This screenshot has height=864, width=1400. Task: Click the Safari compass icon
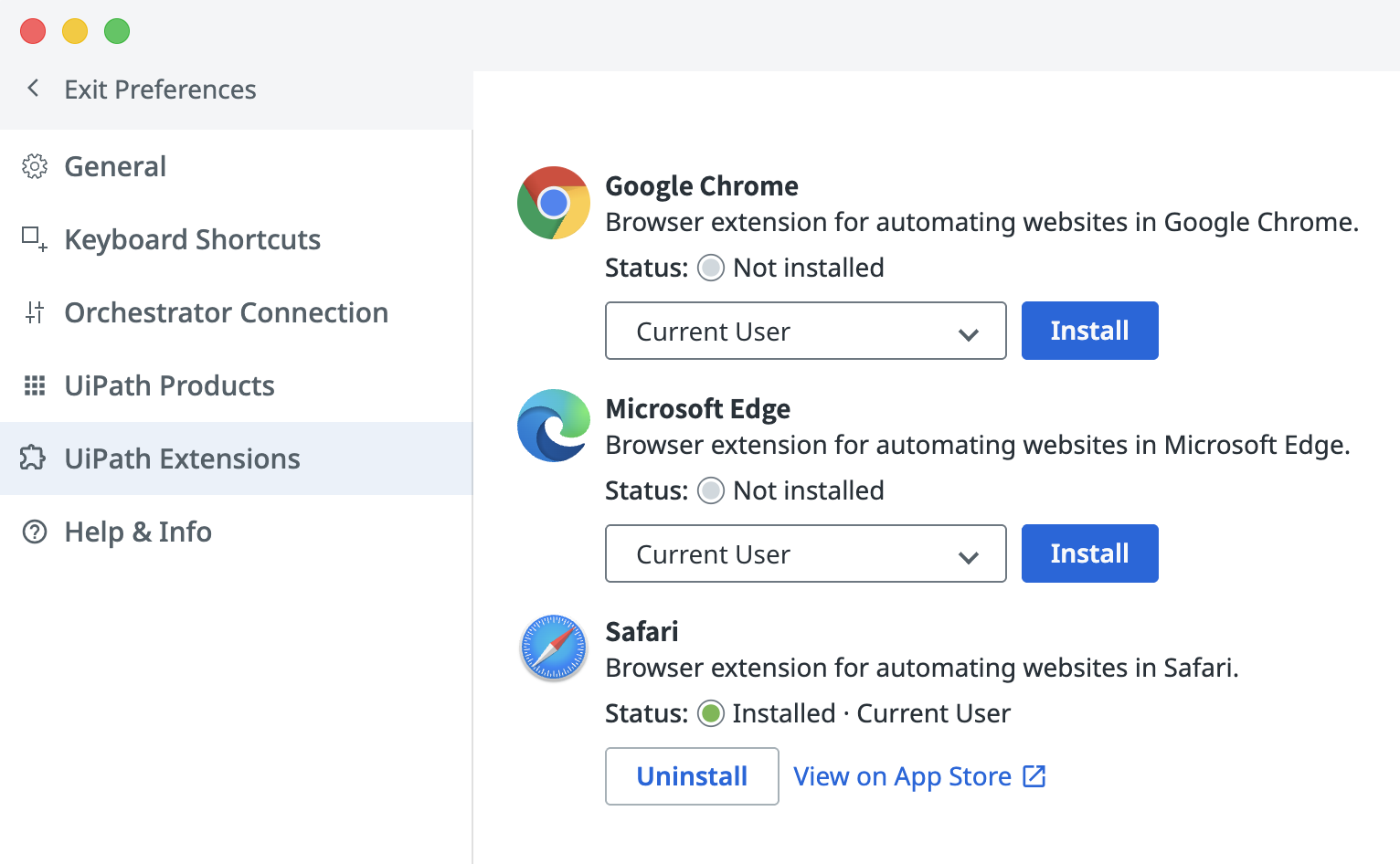(x=553, y=648)
